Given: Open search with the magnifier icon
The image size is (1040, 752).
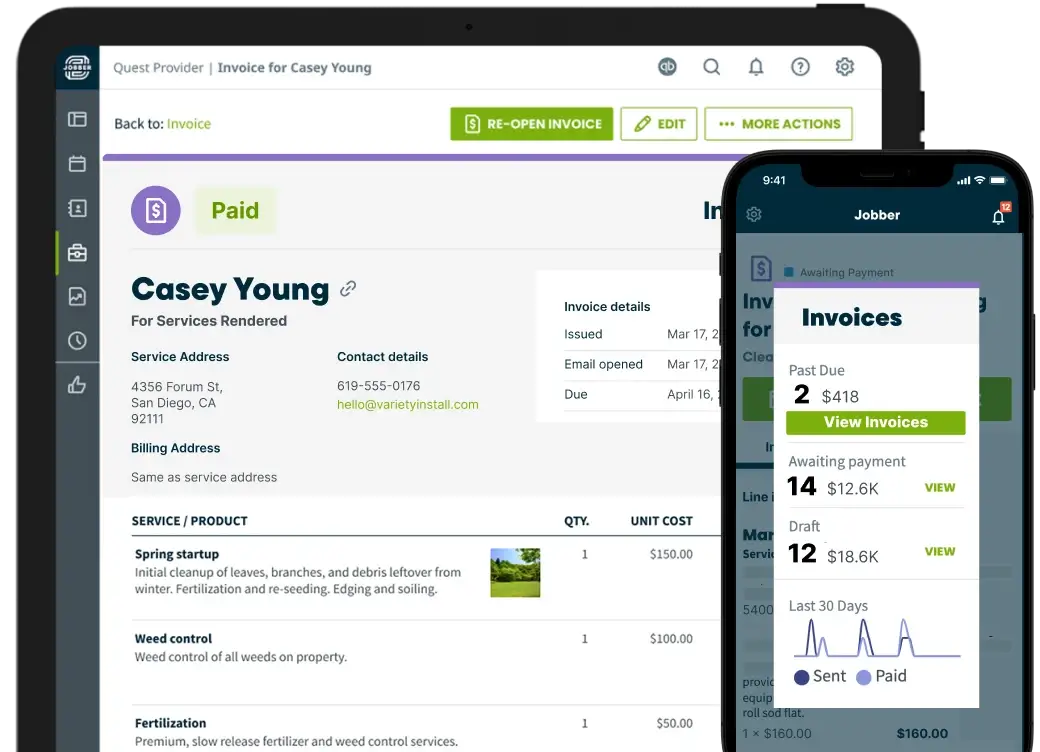Looking at the screenshot, I should (x=712, y=67).
